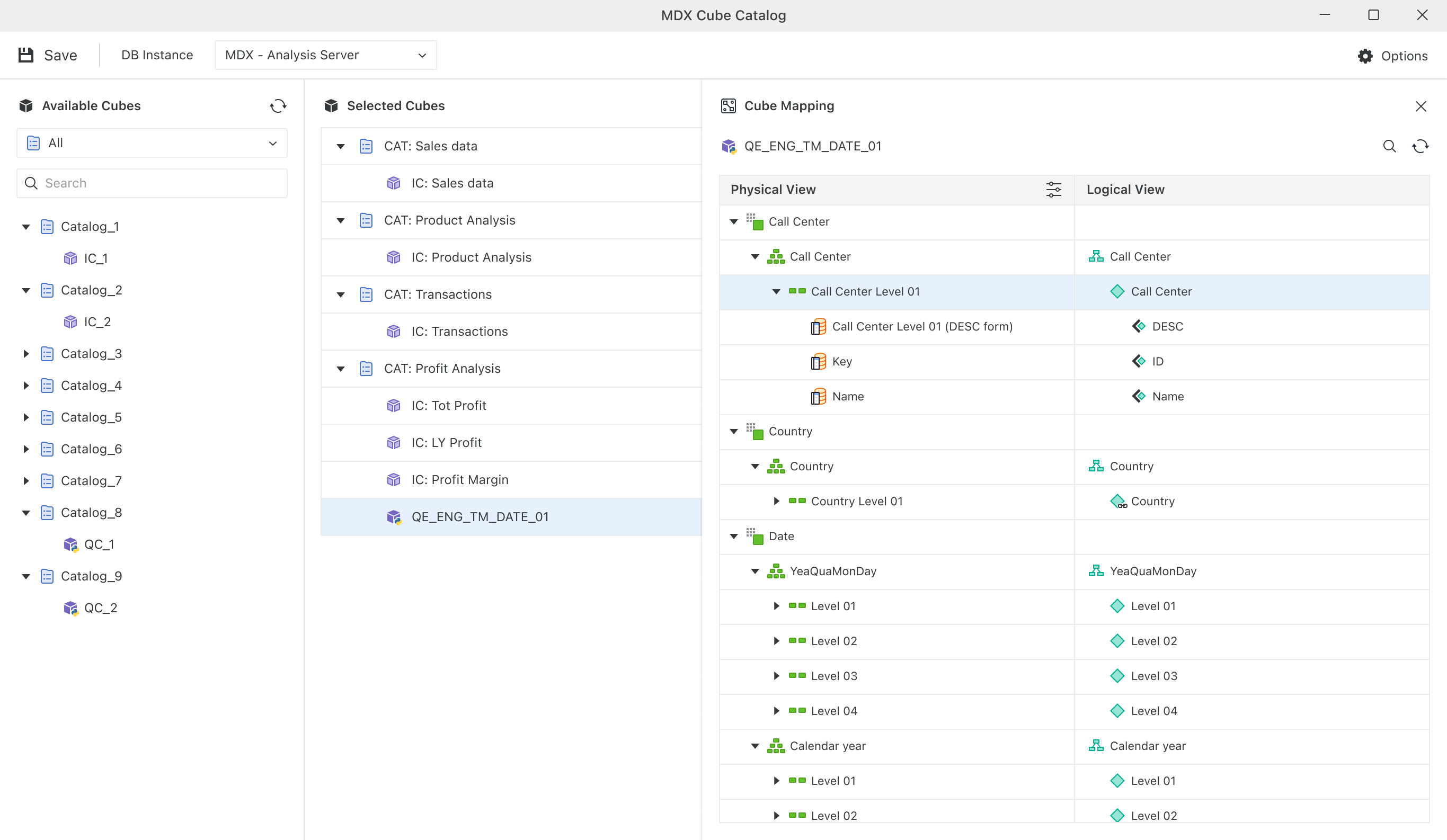
Task: Refresh the Available Cubes list
Action: pos(278,105)
